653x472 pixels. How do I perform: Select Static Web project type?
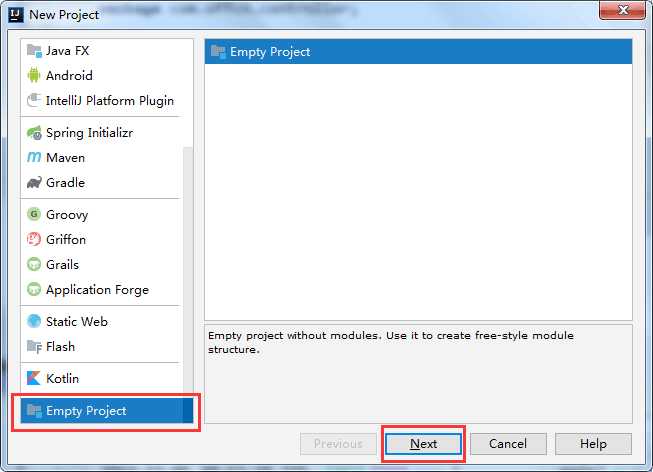(101, 321)
